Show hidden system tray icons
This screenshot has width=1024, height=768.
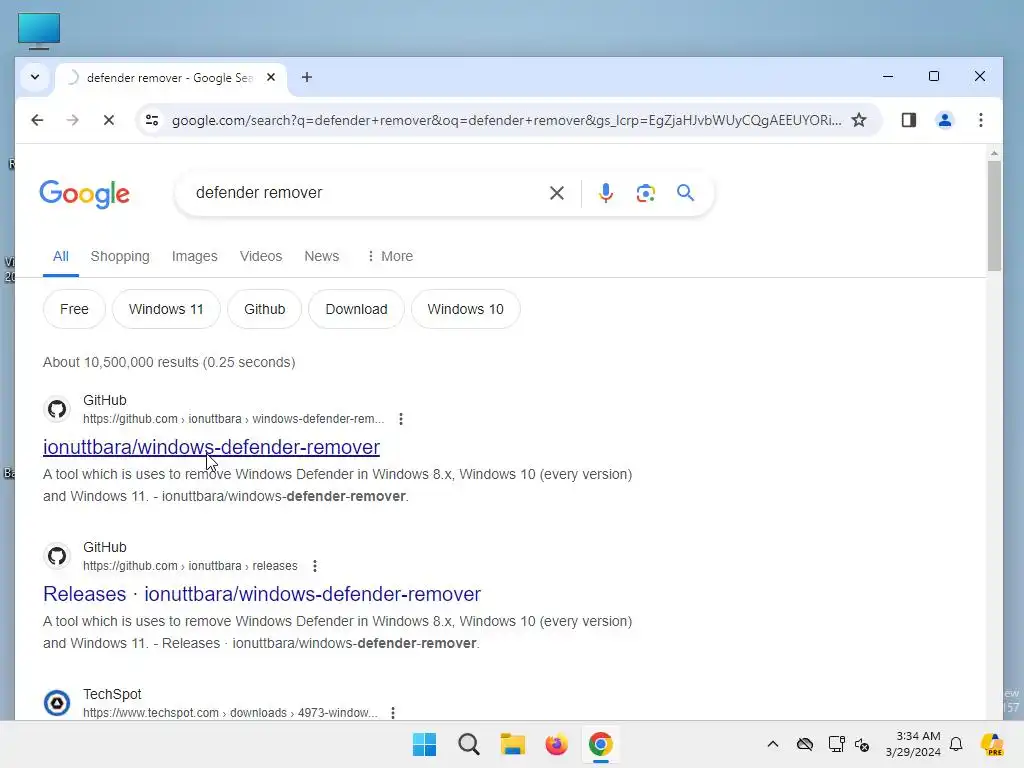click(x=773, y=744)
